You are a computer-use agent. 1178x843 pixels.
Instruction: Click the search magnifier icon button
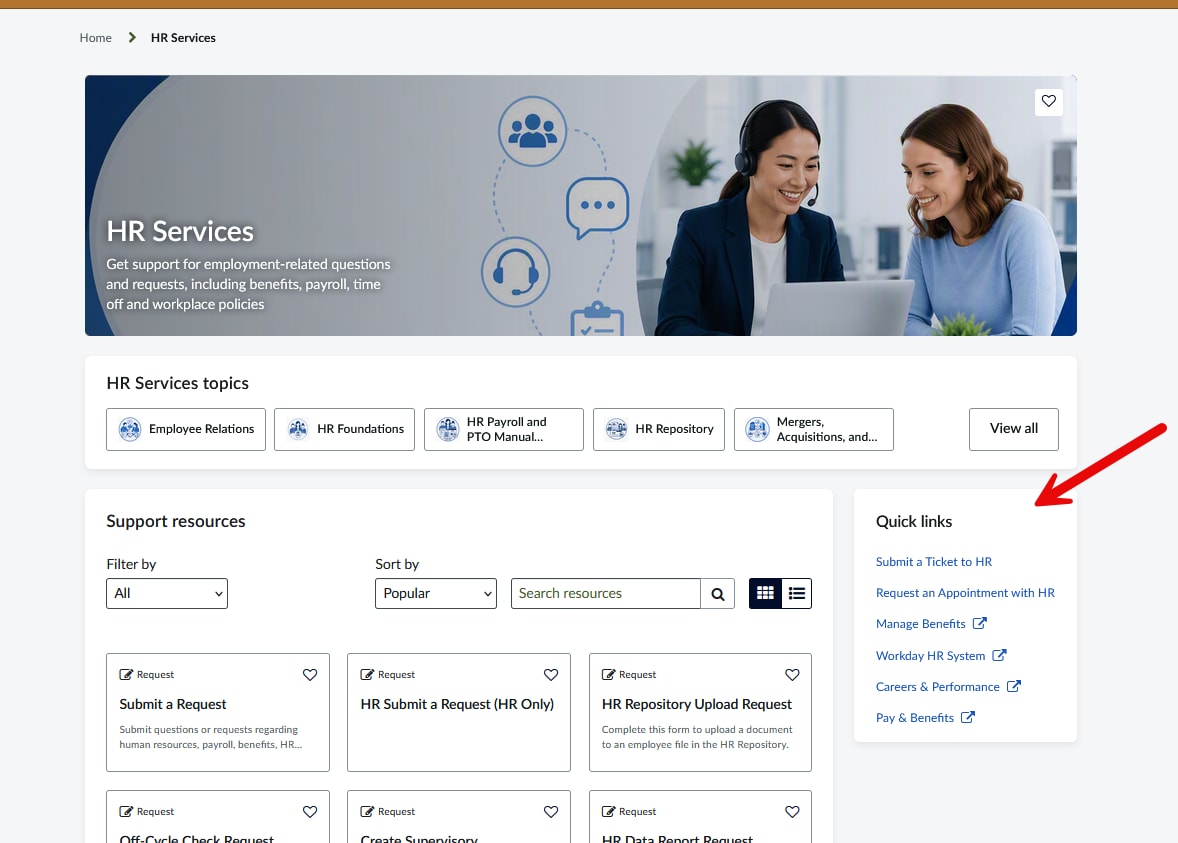[717, 594]
